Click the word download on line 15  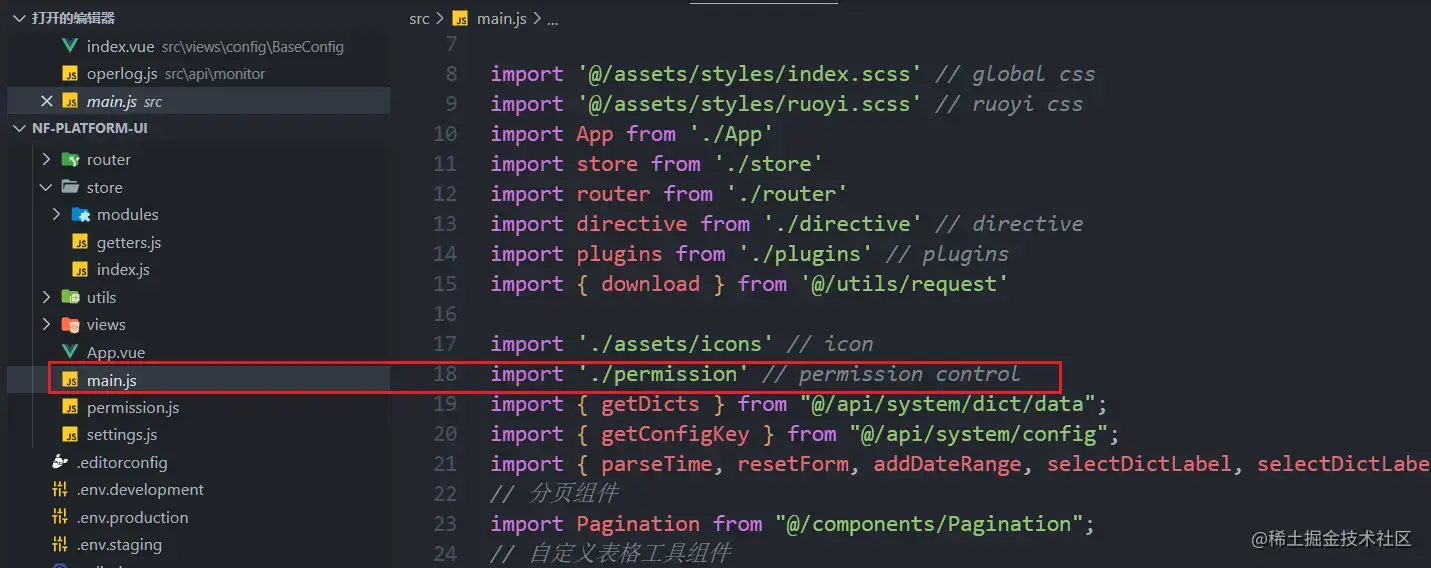coord(650,284)
